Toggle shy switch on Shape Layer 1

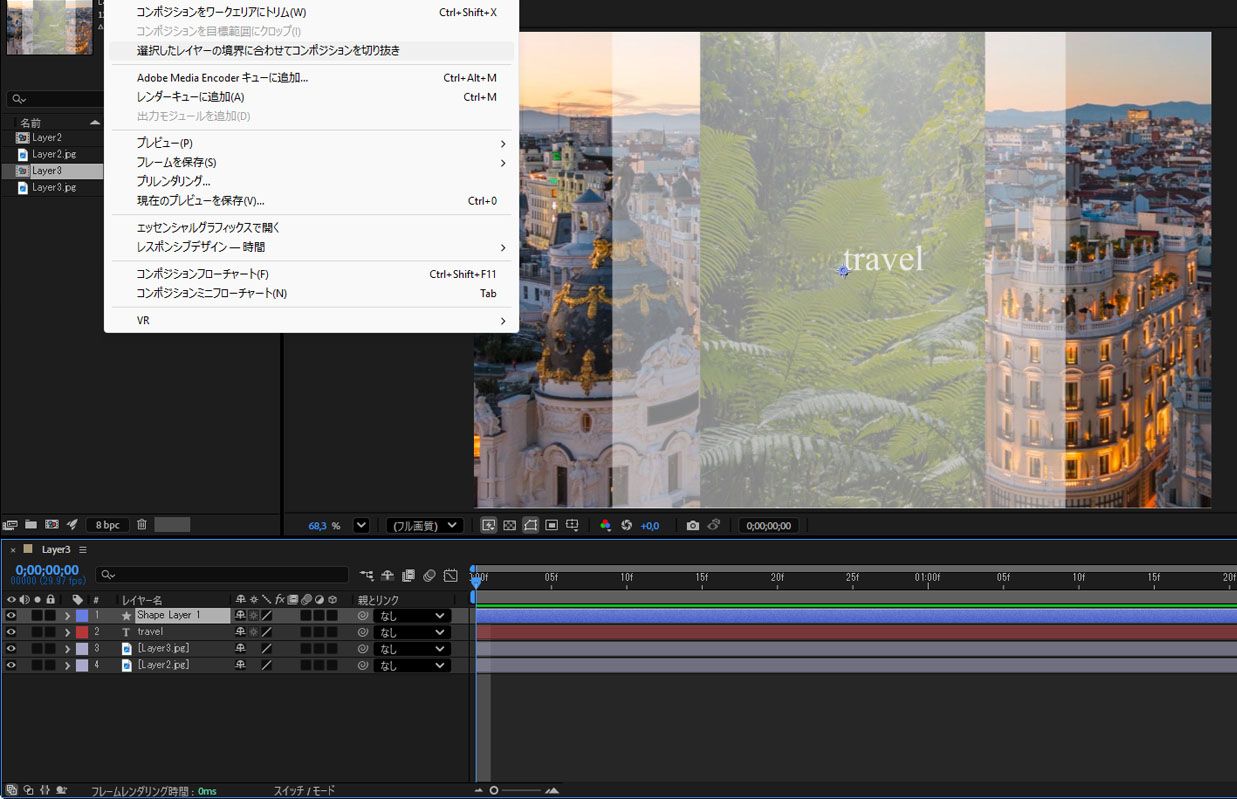tap(240, 616)
